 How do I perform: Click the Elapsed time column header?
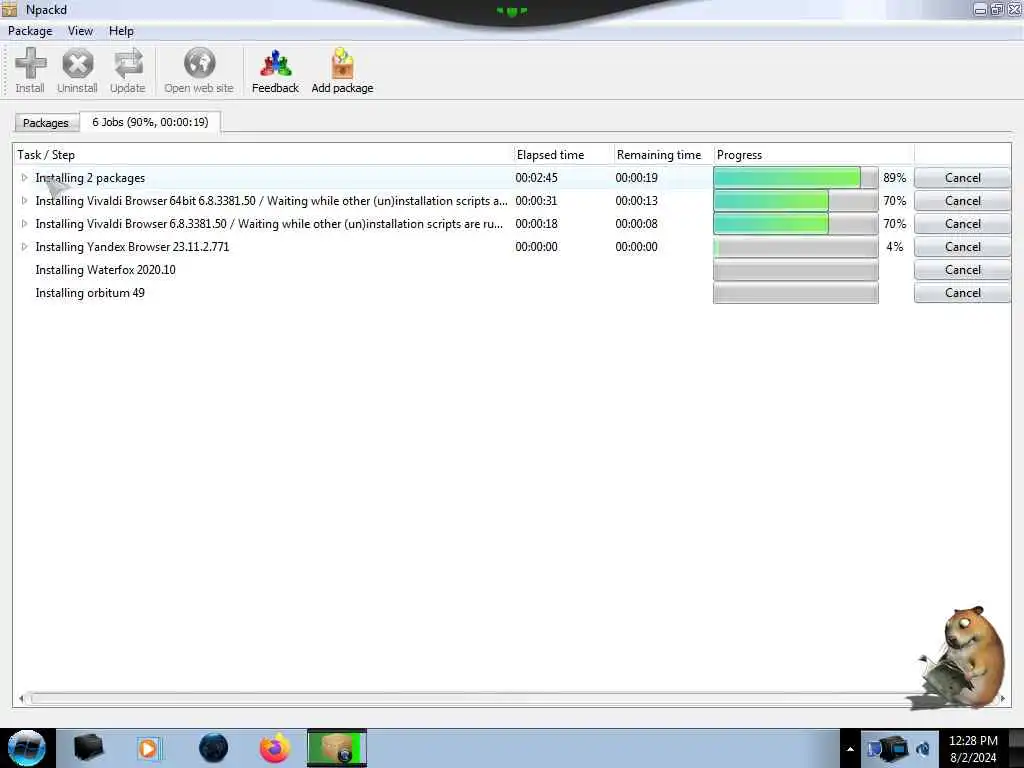point(562,155)
